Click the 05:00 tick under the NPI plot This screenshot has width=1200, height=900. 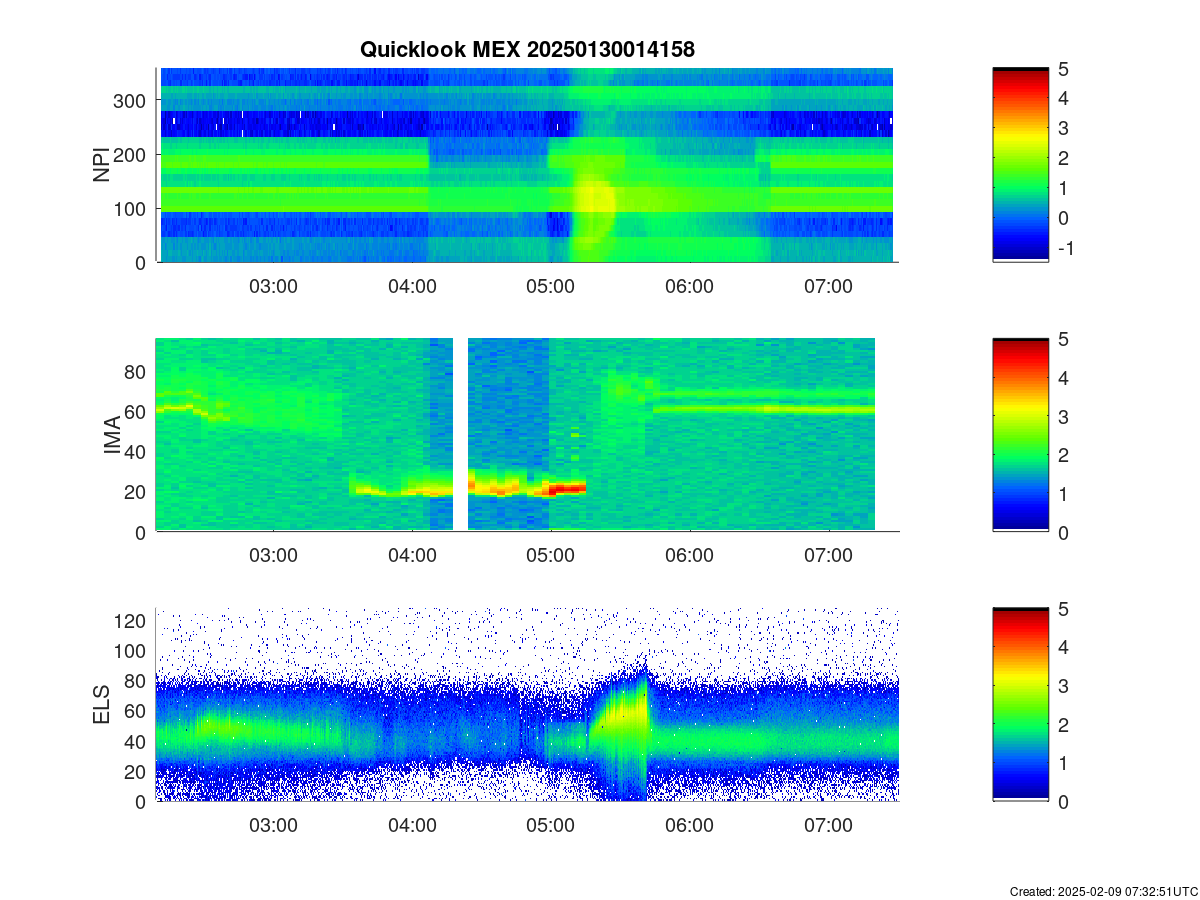tap(551, 286)
